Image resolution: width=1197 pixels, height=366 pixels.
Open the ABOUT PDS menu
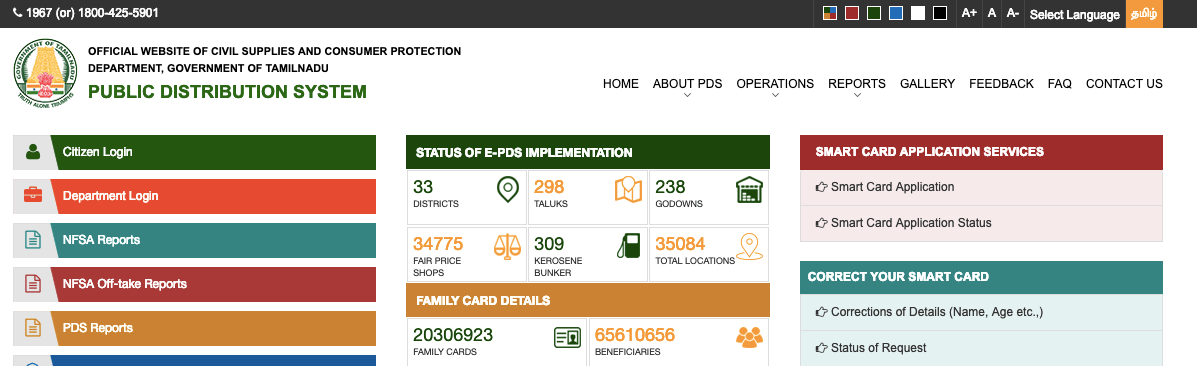pyautogui.click(x=687, y=84)
